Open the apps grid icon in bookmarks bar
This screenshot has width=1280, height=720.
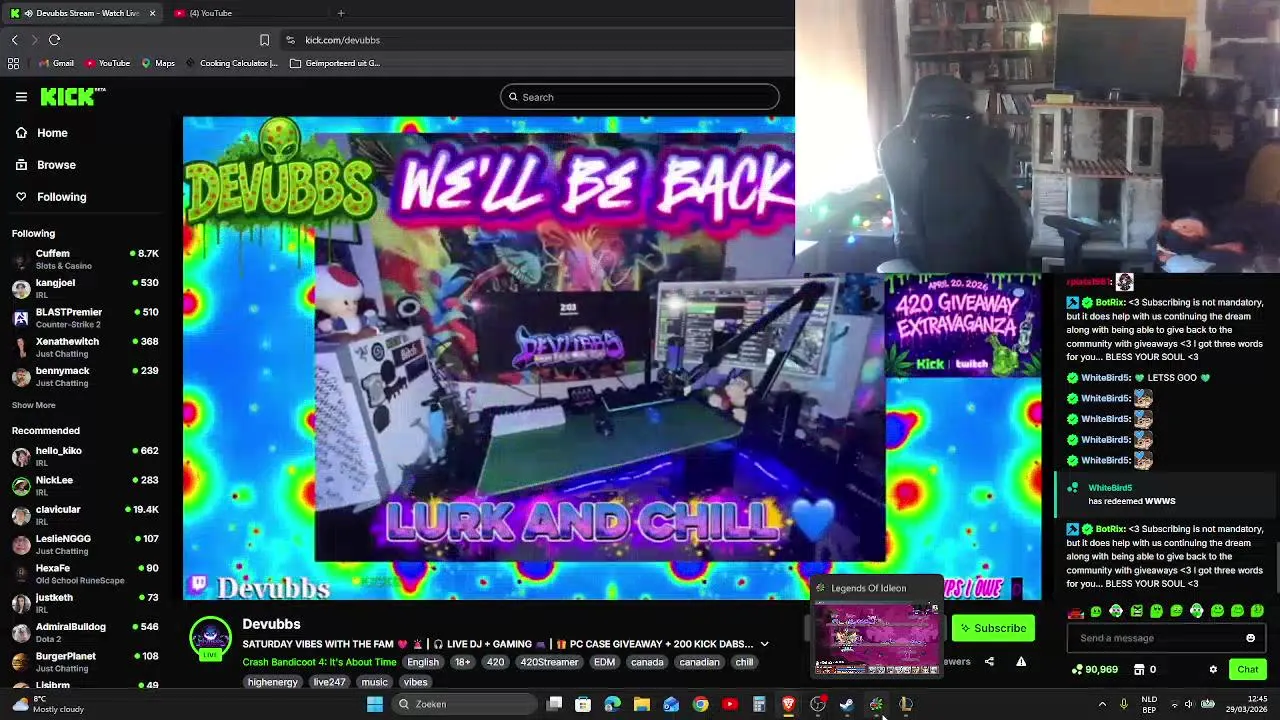pos(13,63)
